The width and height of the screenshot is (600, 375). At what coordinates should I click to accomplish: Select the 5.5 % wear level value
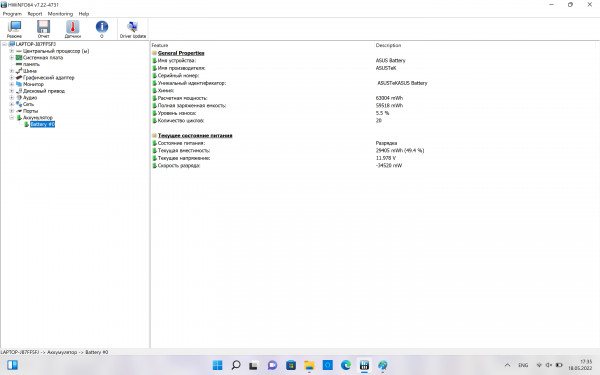coord(382,113)
